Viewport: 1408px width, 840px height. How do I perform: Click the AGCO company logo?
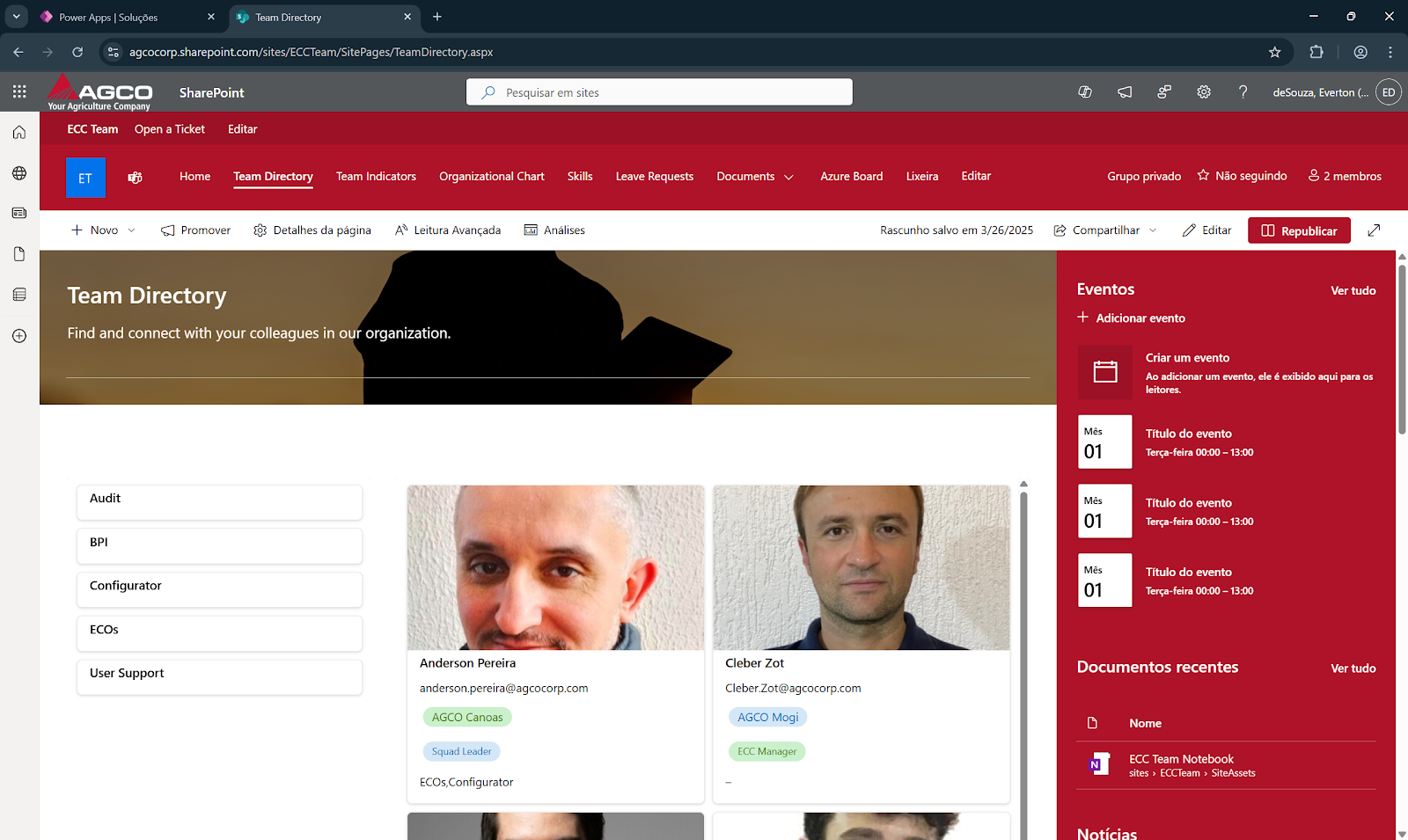point(99,91)
